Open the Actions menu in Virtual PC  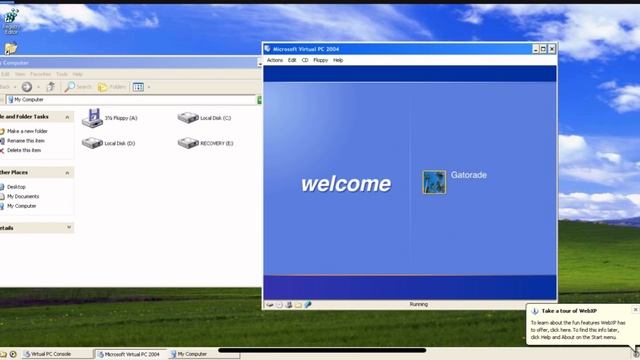(x=275, y=60)
